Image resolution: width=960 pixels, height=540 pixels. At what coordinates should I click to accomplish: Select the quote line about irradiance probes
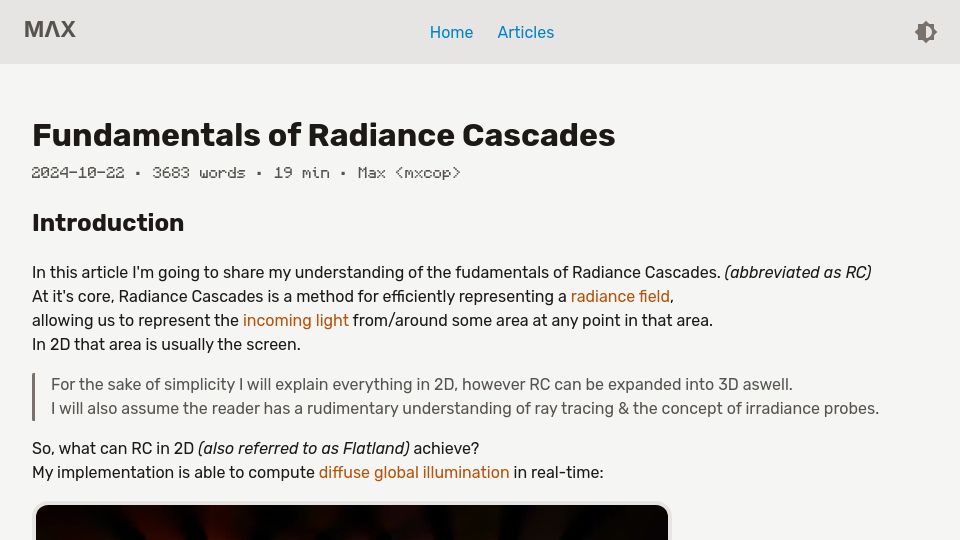(x=465, y=408)
